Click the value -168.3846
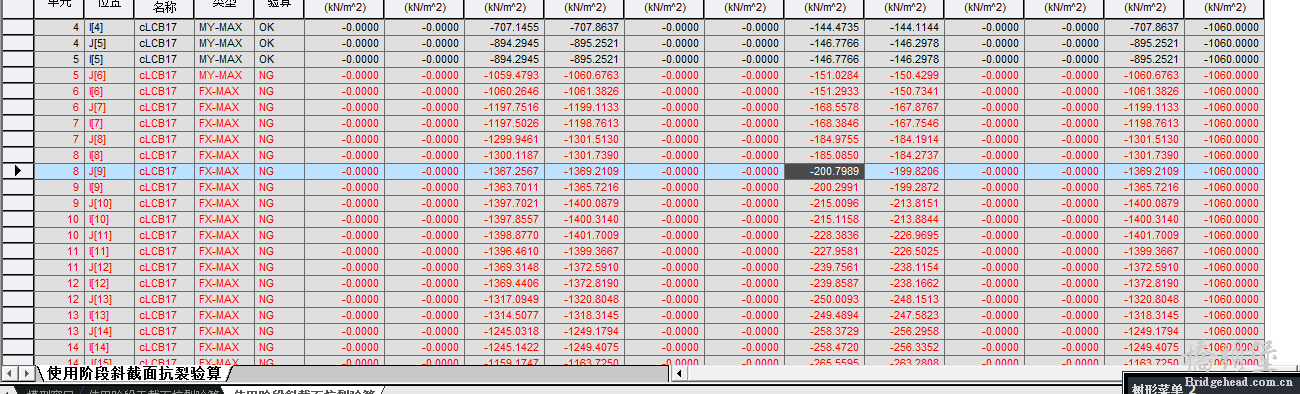 pos(824,123)
